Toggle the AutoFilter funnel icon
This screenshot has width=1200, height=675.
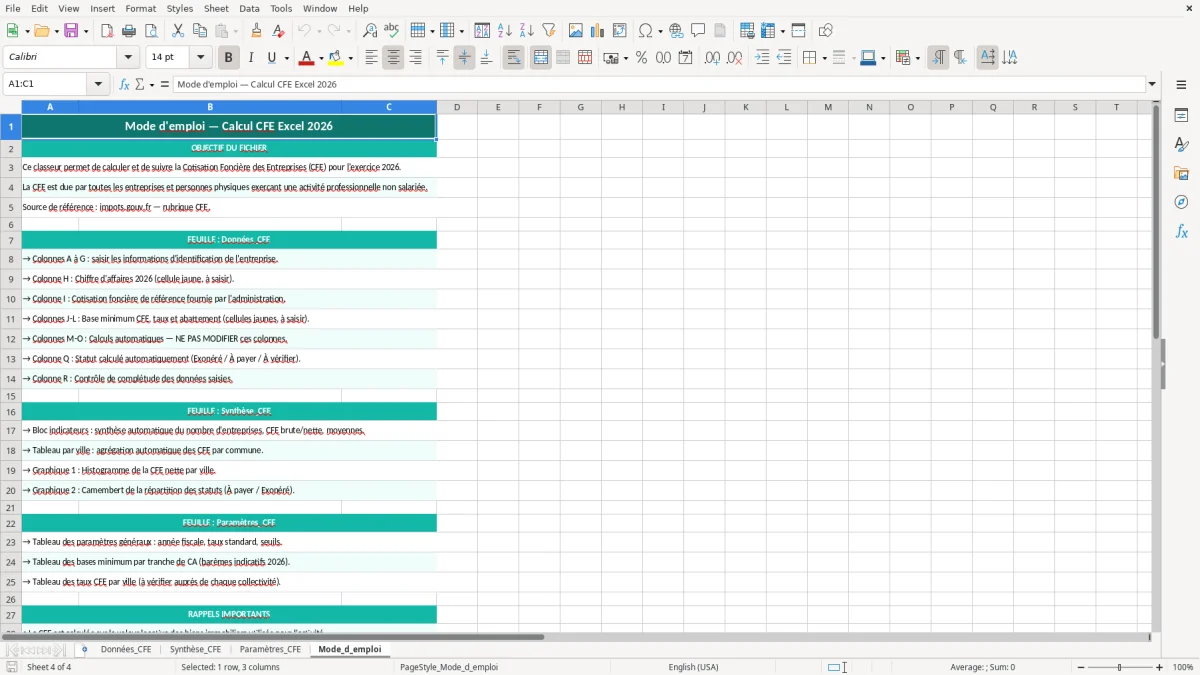(x=549, y=31)
